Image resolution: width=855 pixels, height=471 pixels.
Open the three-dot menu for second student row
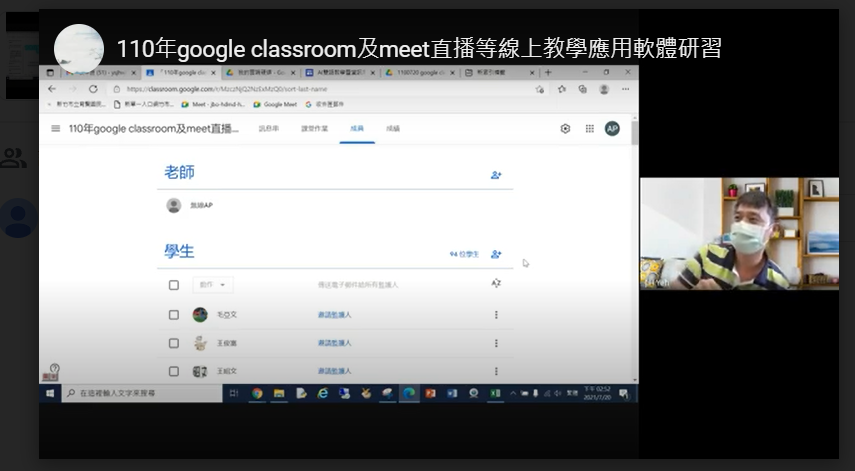pos(496,343)
